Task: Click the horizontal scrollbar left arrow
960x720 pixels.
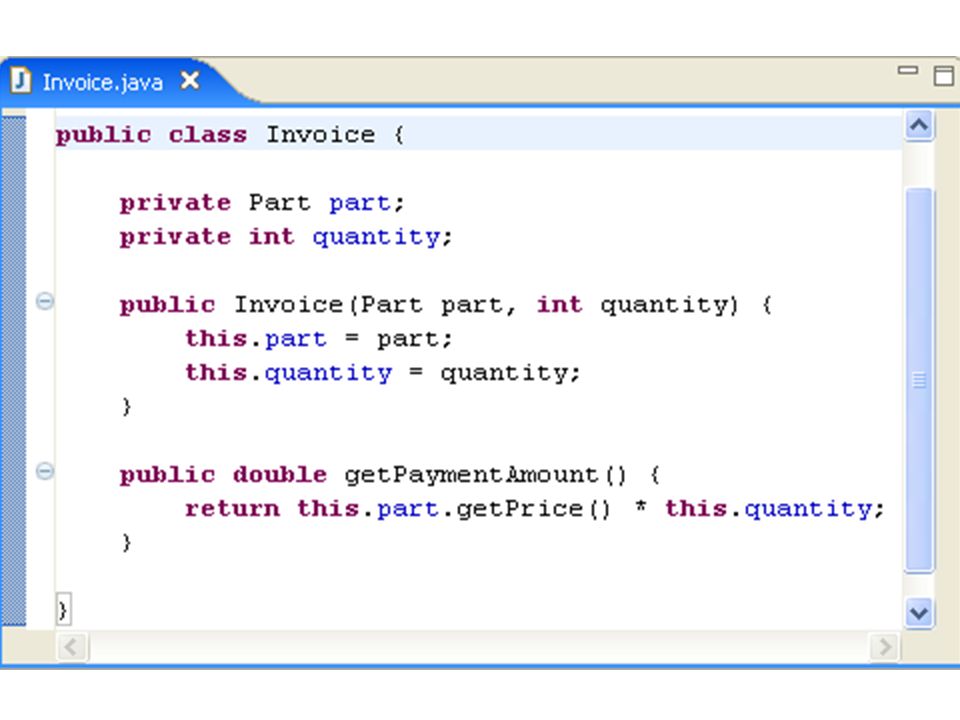Action: tap(72, 647)
